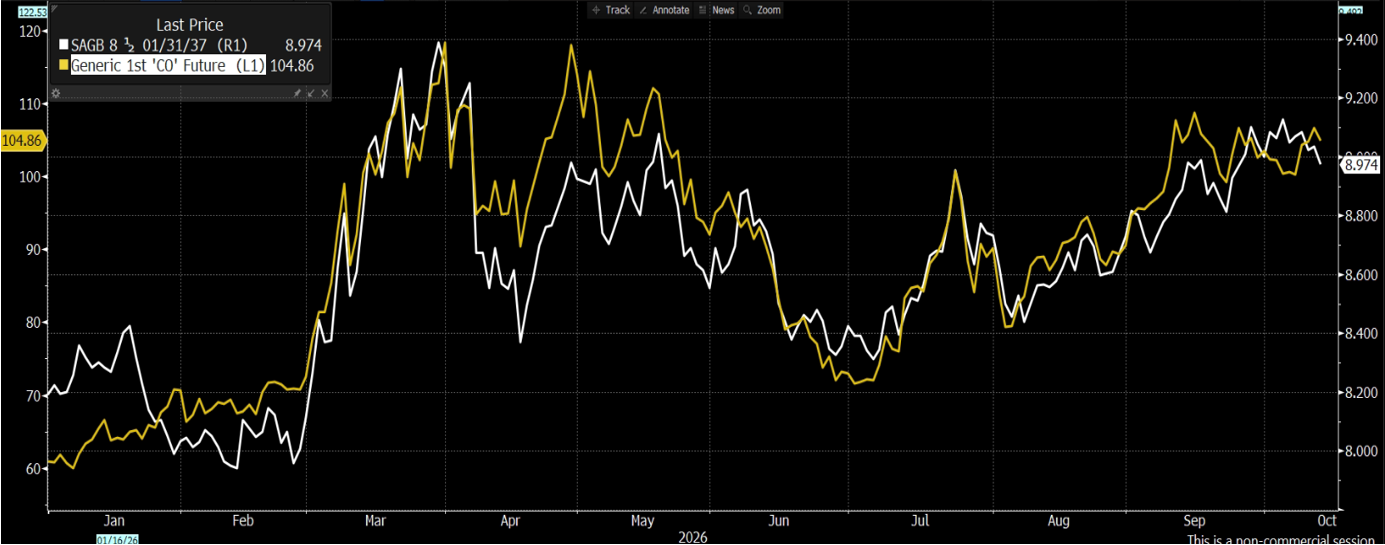This screenshot has height=545, width=1385.
Task: Click the 9.400 right axis label
Action: click(x=1361, y=40)
